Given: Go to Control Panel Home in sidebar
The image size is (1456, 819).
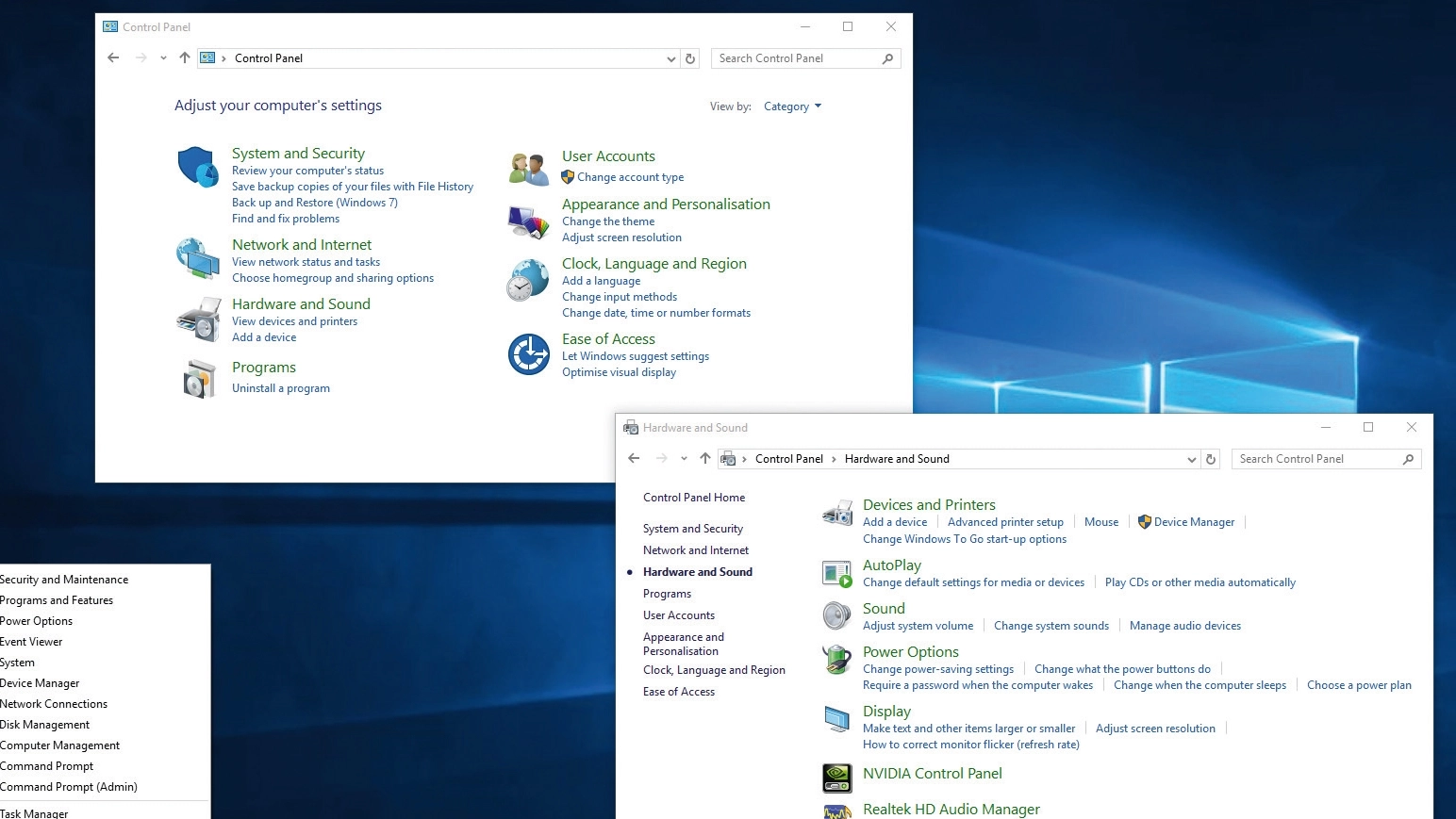Looking at the screenshot, I should coord(694,498).
